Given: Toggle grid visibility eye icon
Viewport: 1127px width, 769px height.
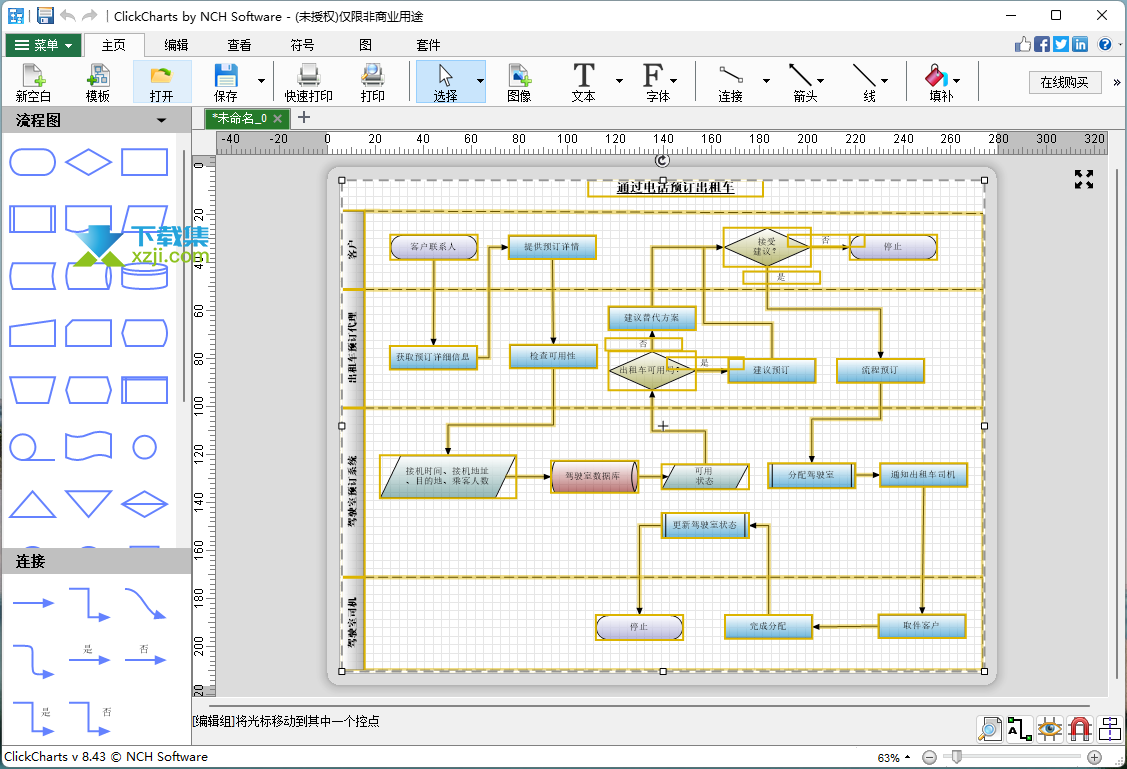Looking at the screenshot, I should click(1049, 729).
